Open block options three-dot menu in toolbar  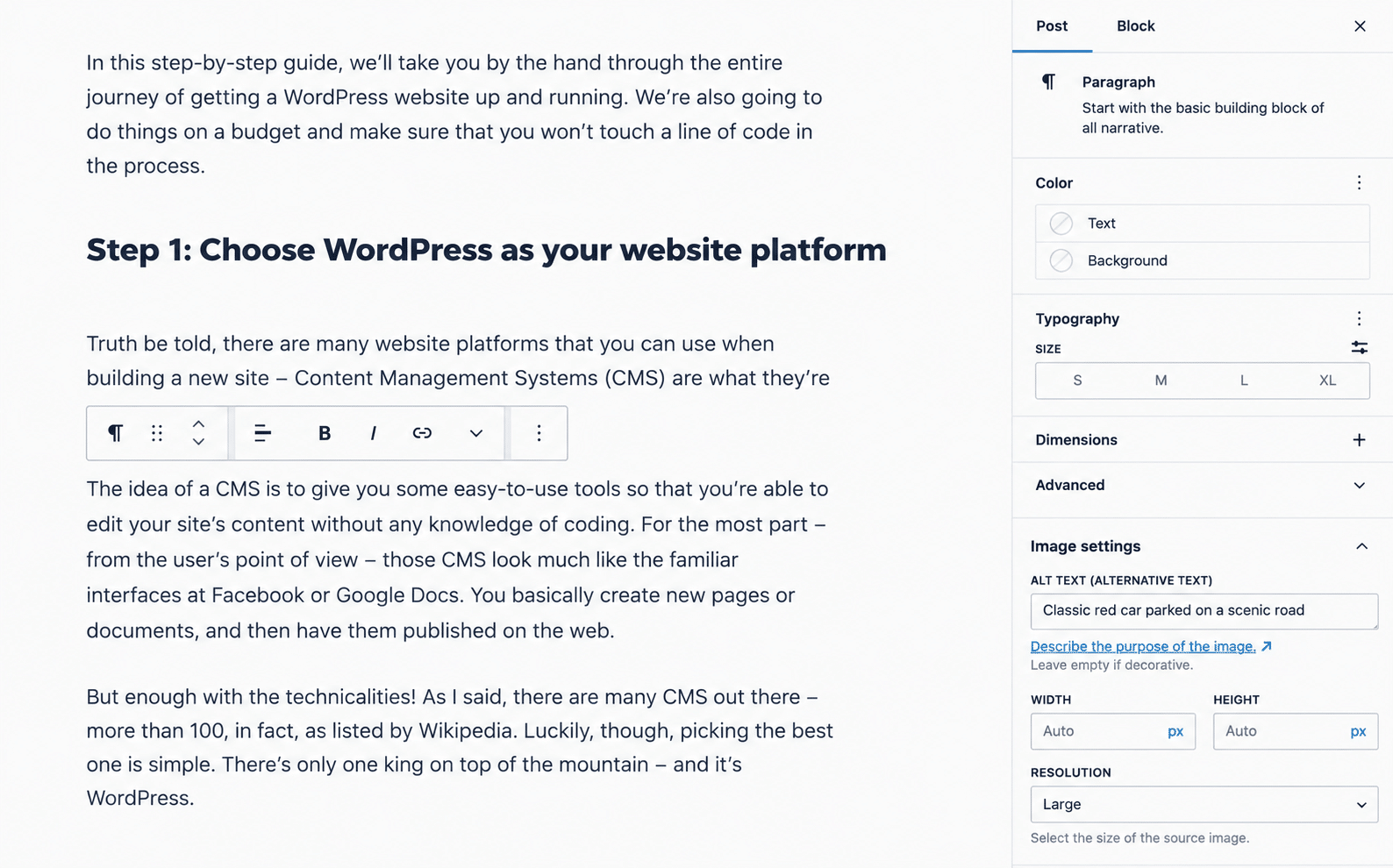539,433
